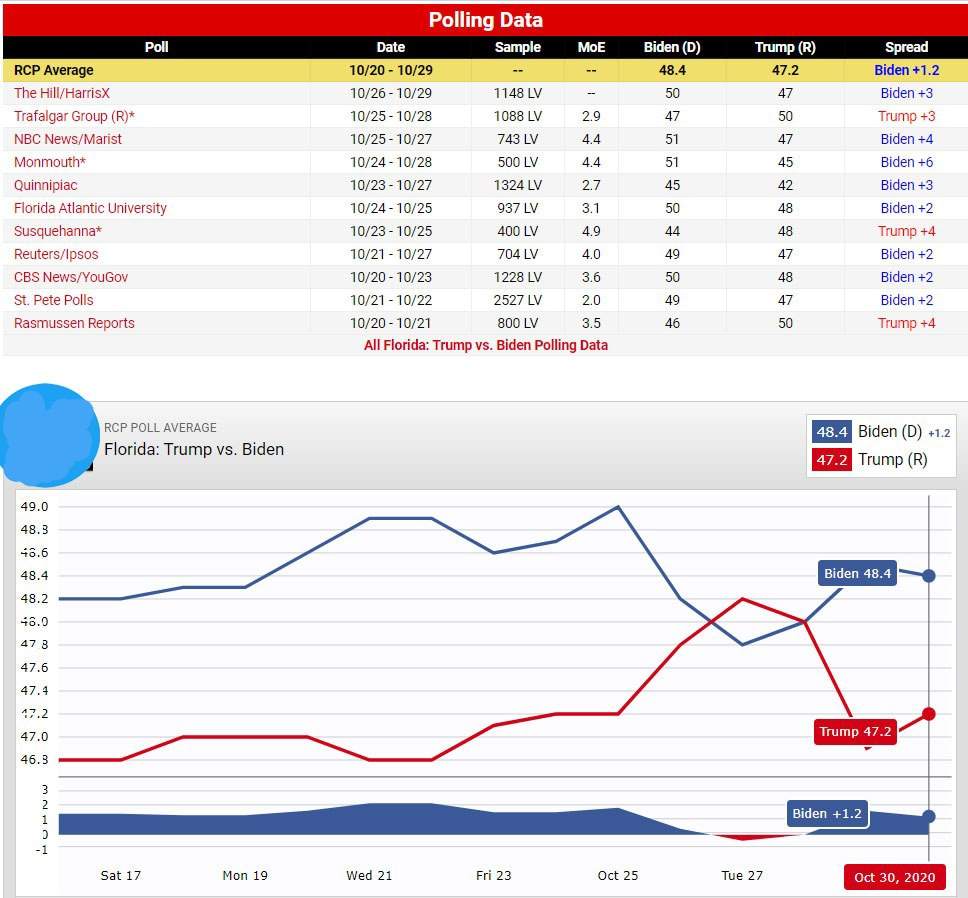Click the Sat 17 axis label
Screen dimensions: 968x898
point(120,875)
